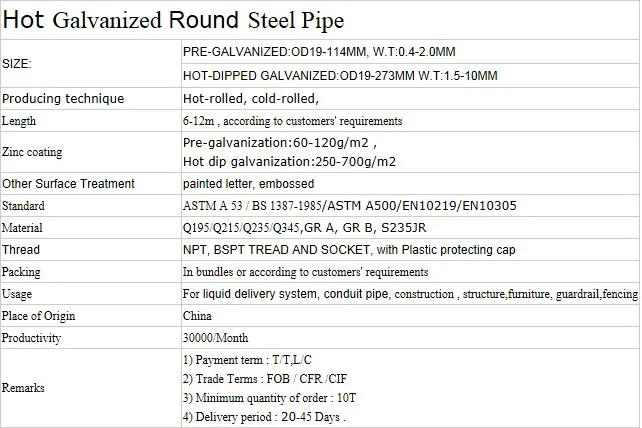Select the painted letter, embossed value
The width and height of the screenshot is (642, 428).
point(248,184)
